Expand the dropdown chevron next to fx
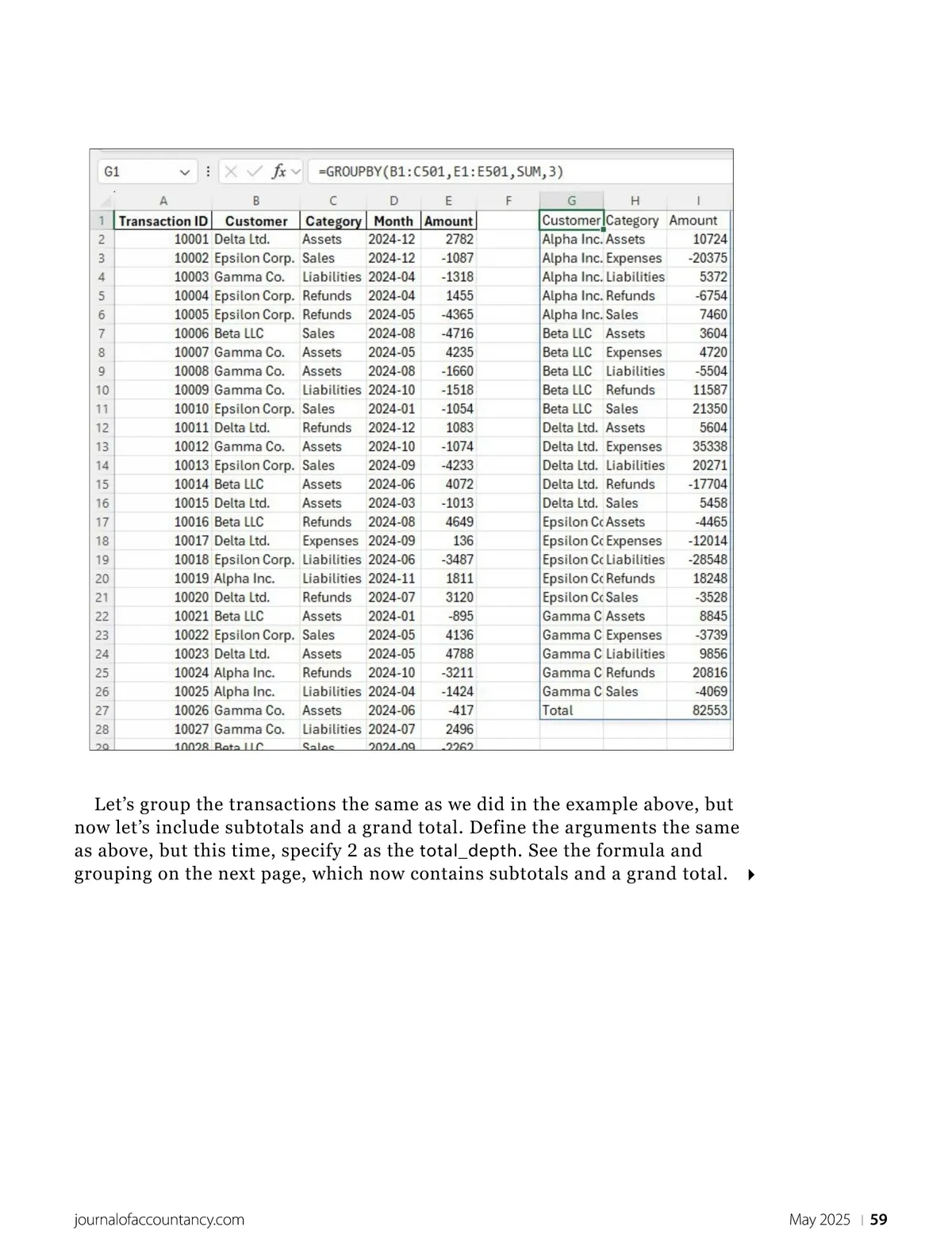Image resolution: width=952 pixels, height=1250 pixels. coord(296,171)
